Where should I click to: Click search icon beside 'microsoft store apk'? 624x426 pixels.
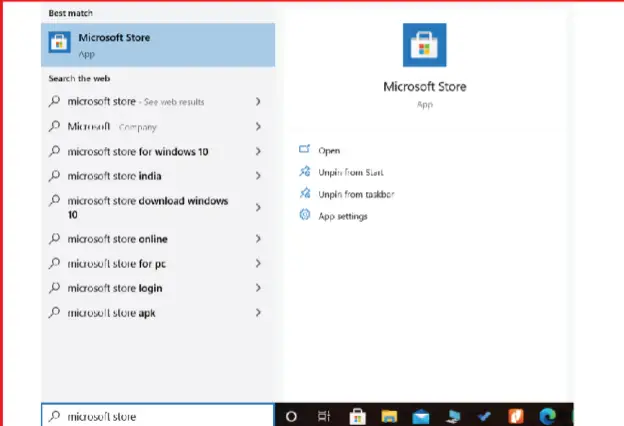(x=55, y=313)
